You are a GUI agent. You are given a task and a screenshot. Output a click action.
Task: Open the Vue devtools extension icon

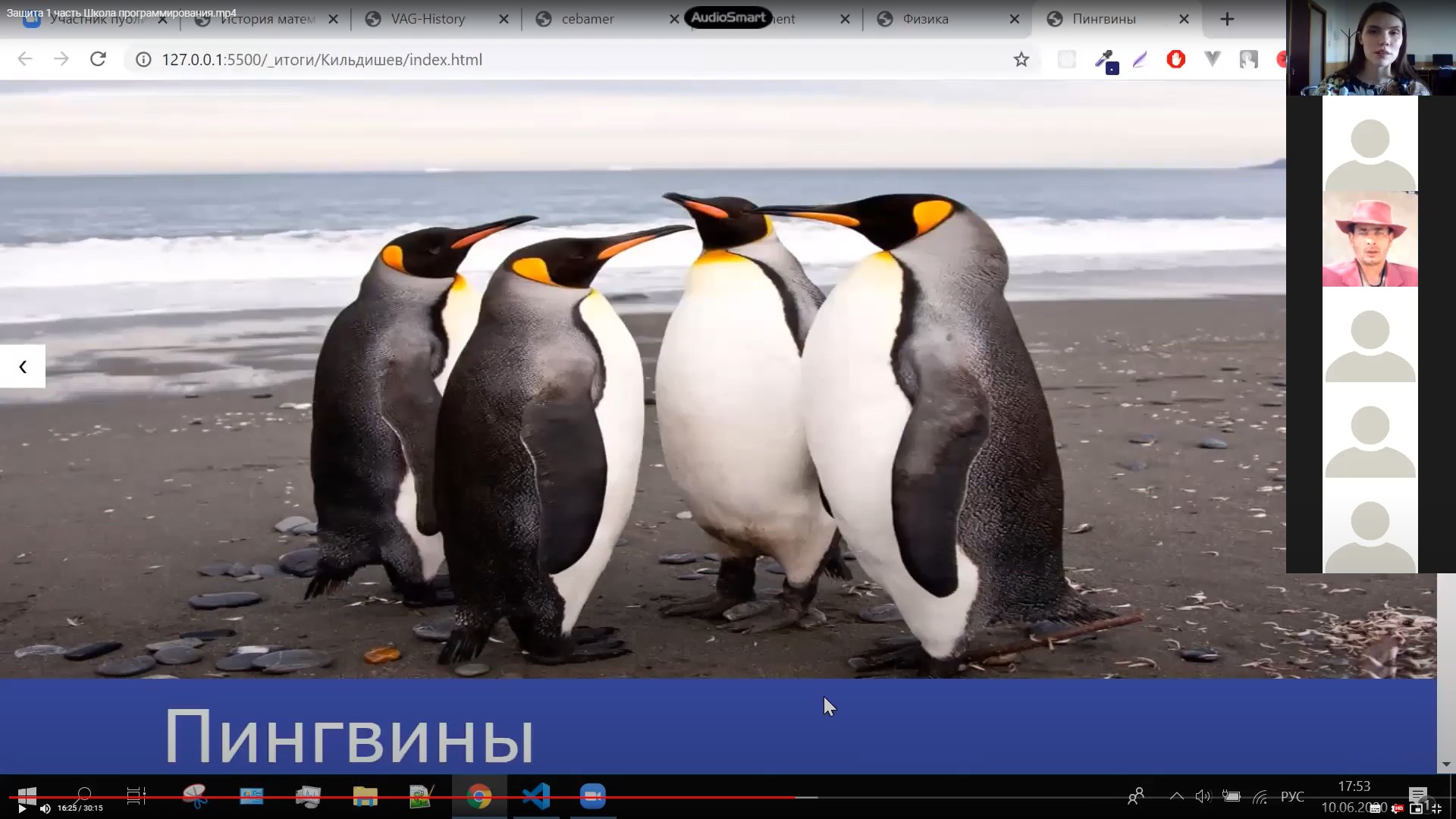1212,59
